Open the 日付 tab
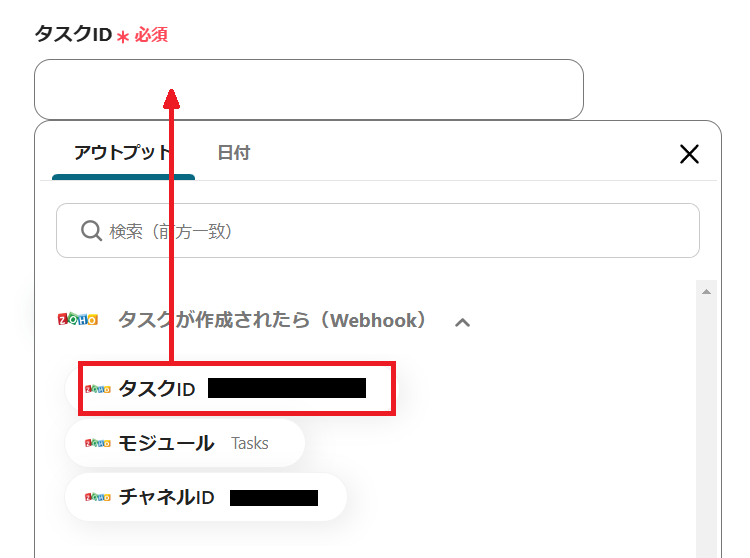The width and height of the screenshot is (750, 558). 233,153
